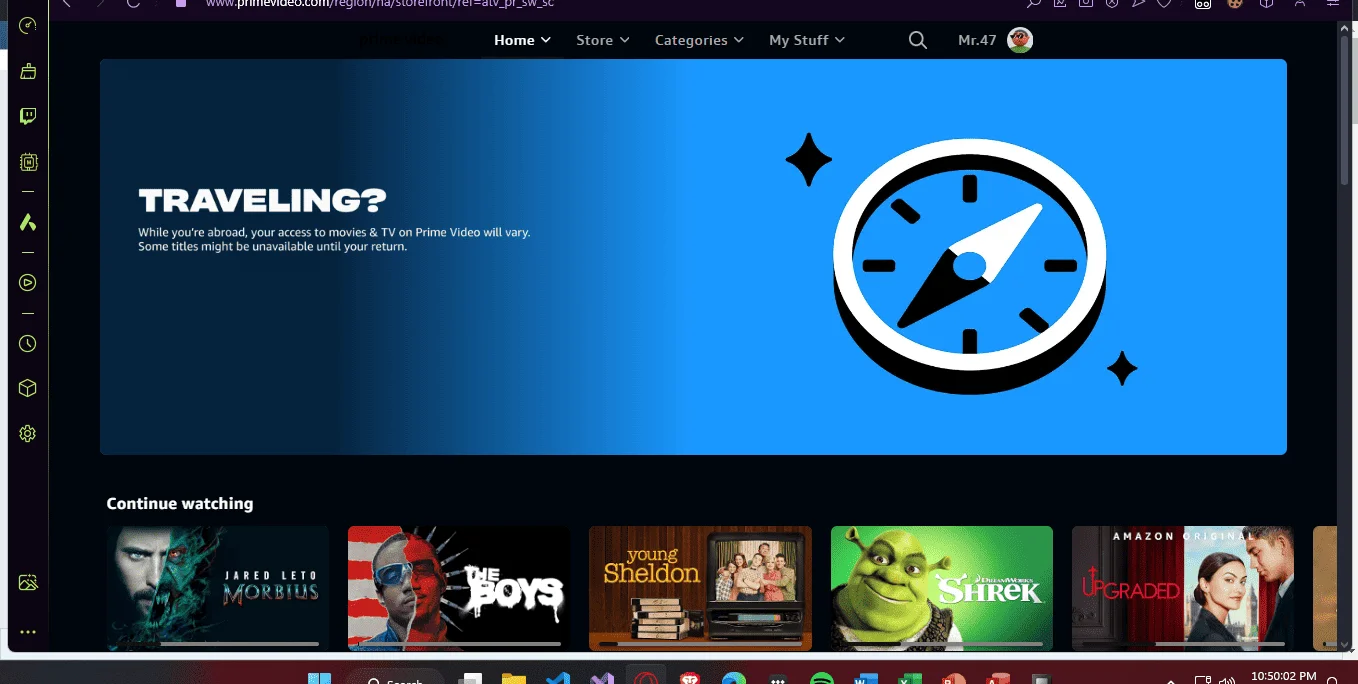Resume Shrek from Continue watching
The image size is (1358, 684).
pos(942,588)
